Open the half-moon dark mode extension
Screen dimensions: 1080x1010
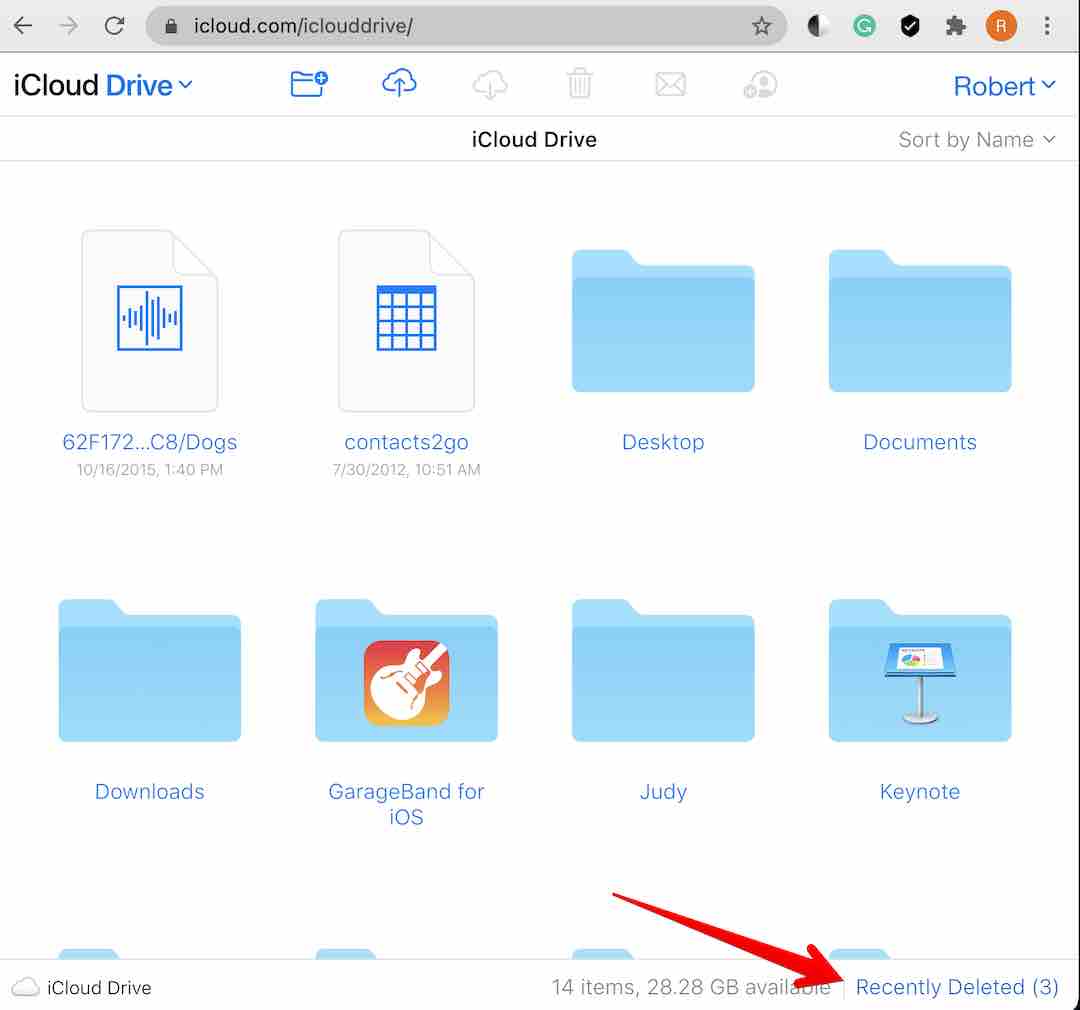click(818, 26)
